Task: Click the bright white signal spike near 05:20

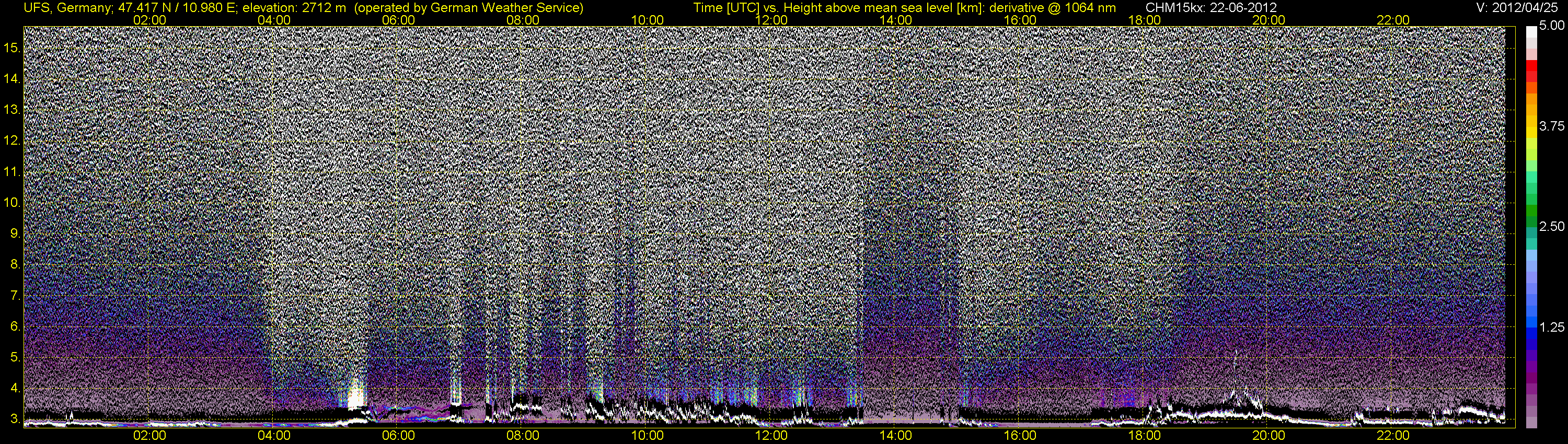Action: pos(355,395)
